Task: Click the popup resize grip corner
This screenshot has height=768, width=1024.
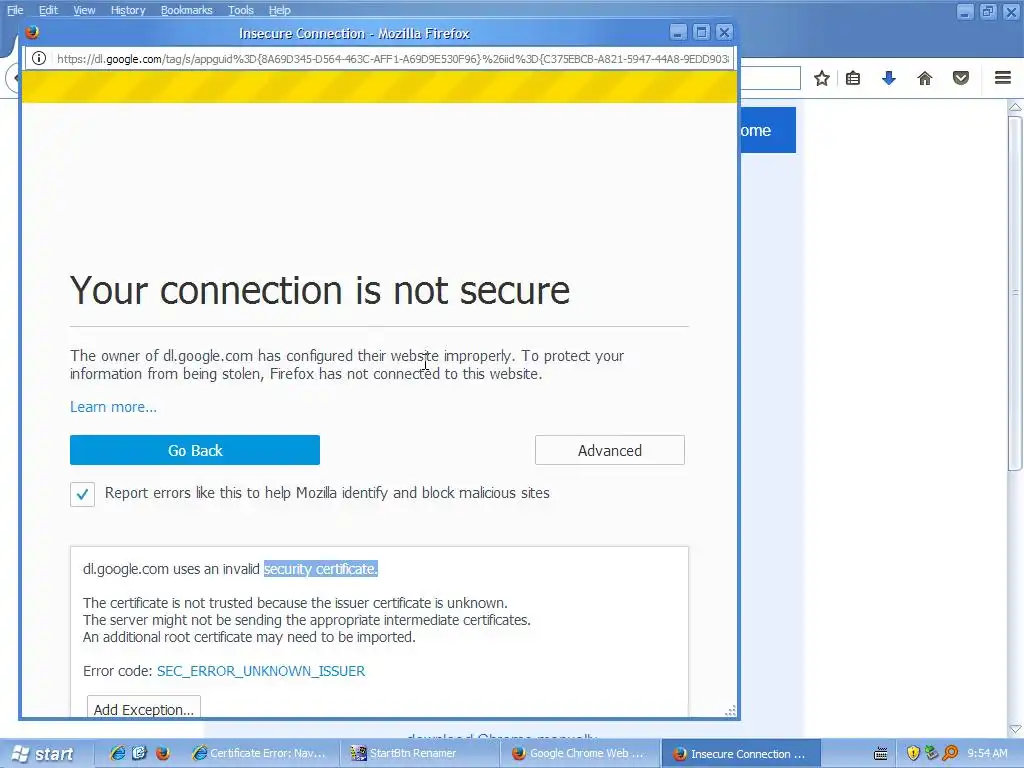Action: (731, 711)
